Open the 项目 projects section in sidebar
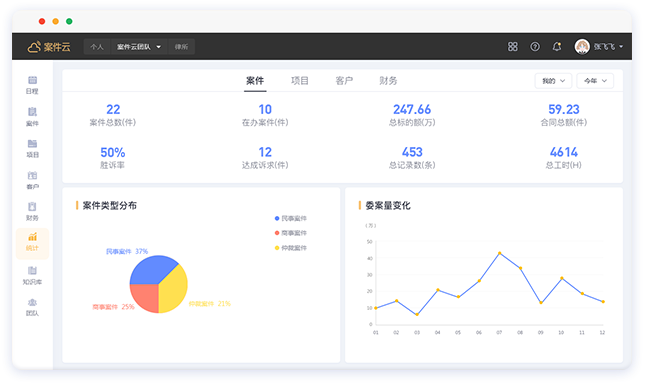The height and width of the screenshot is (385, 645). click(32, 149)
